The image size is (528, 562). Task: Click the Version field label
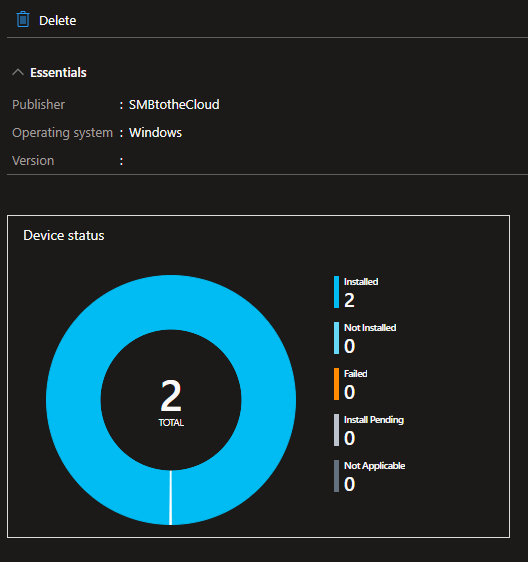[x=33, y=161]
